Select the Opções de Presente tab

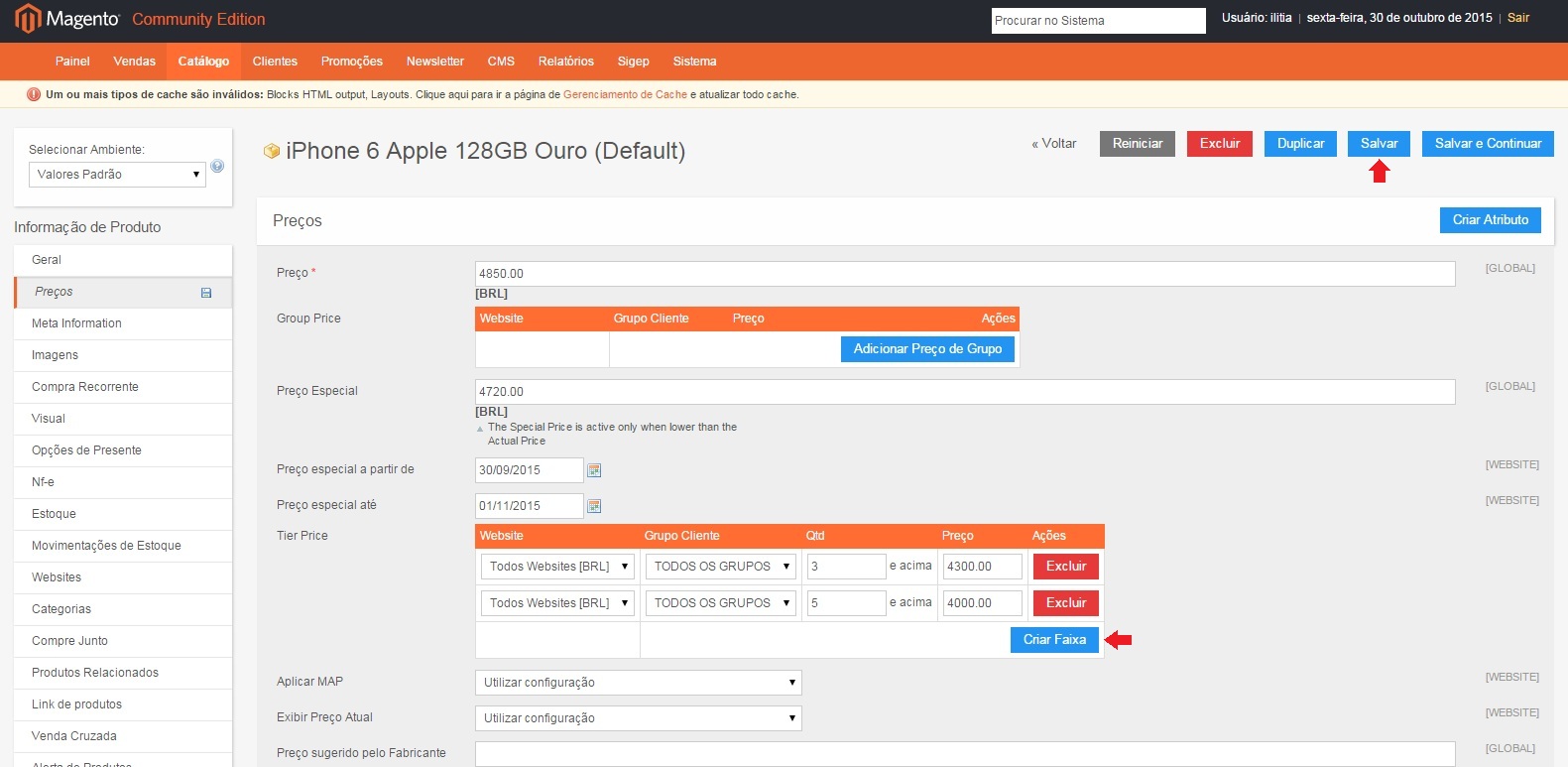[123, 450]
